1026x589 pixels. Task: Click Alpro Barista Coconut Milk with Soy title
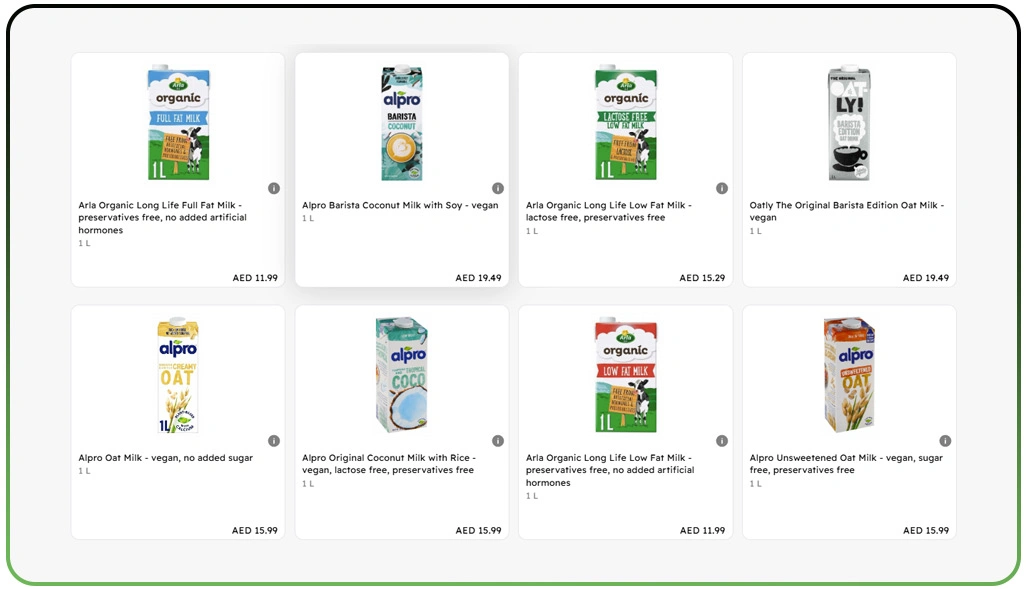(x=400, y=206)
